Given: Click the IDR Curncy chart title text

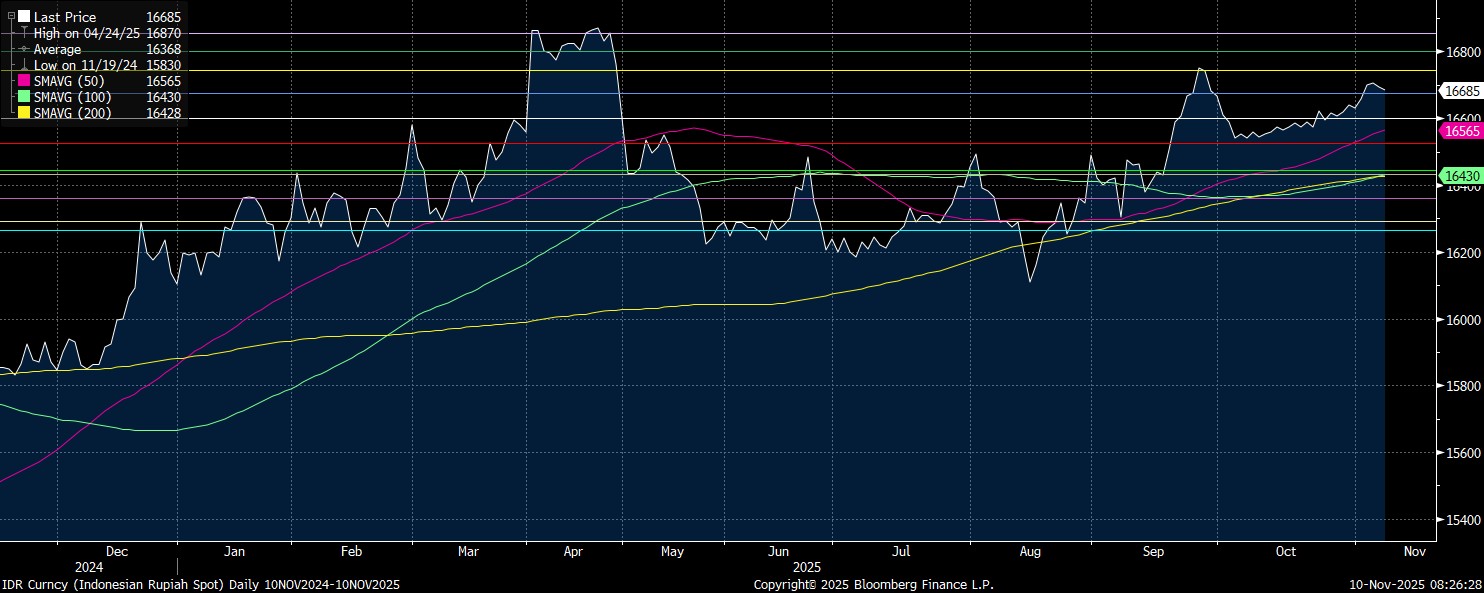Looking at the screenshot, I should pyautogui.click(x=200, y=584).
